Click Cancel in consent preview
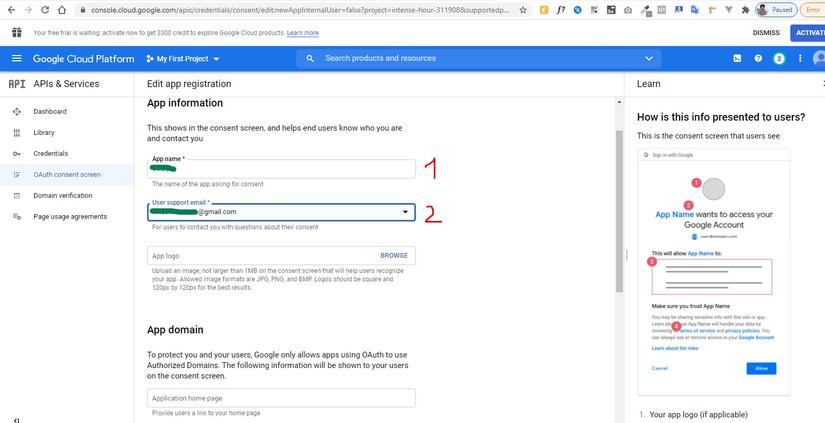825x423 pixels. pyautogui.click(x=659, y=368)
